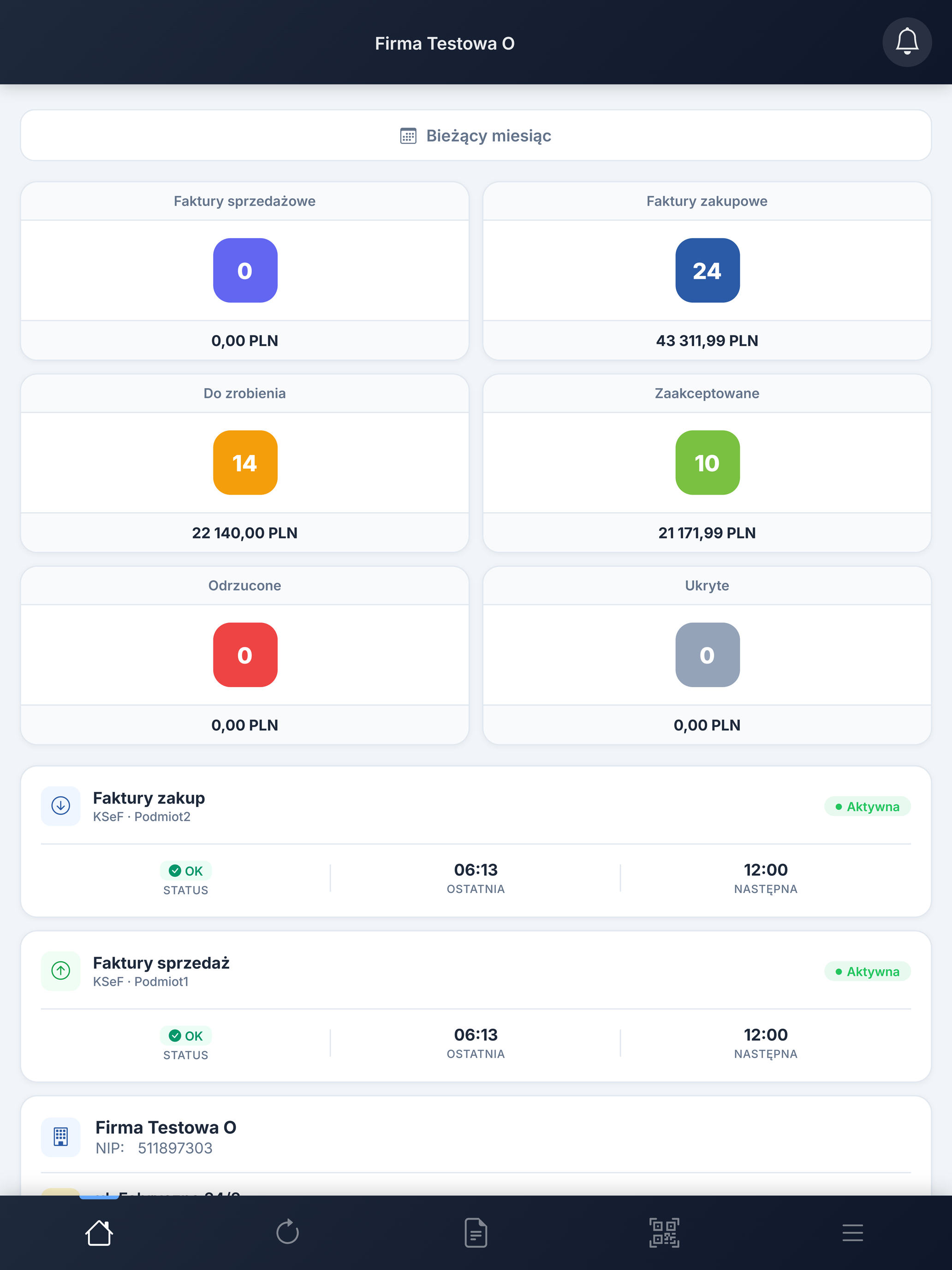Click KSeF · Podmiot1 subtitle

[141, 982]
